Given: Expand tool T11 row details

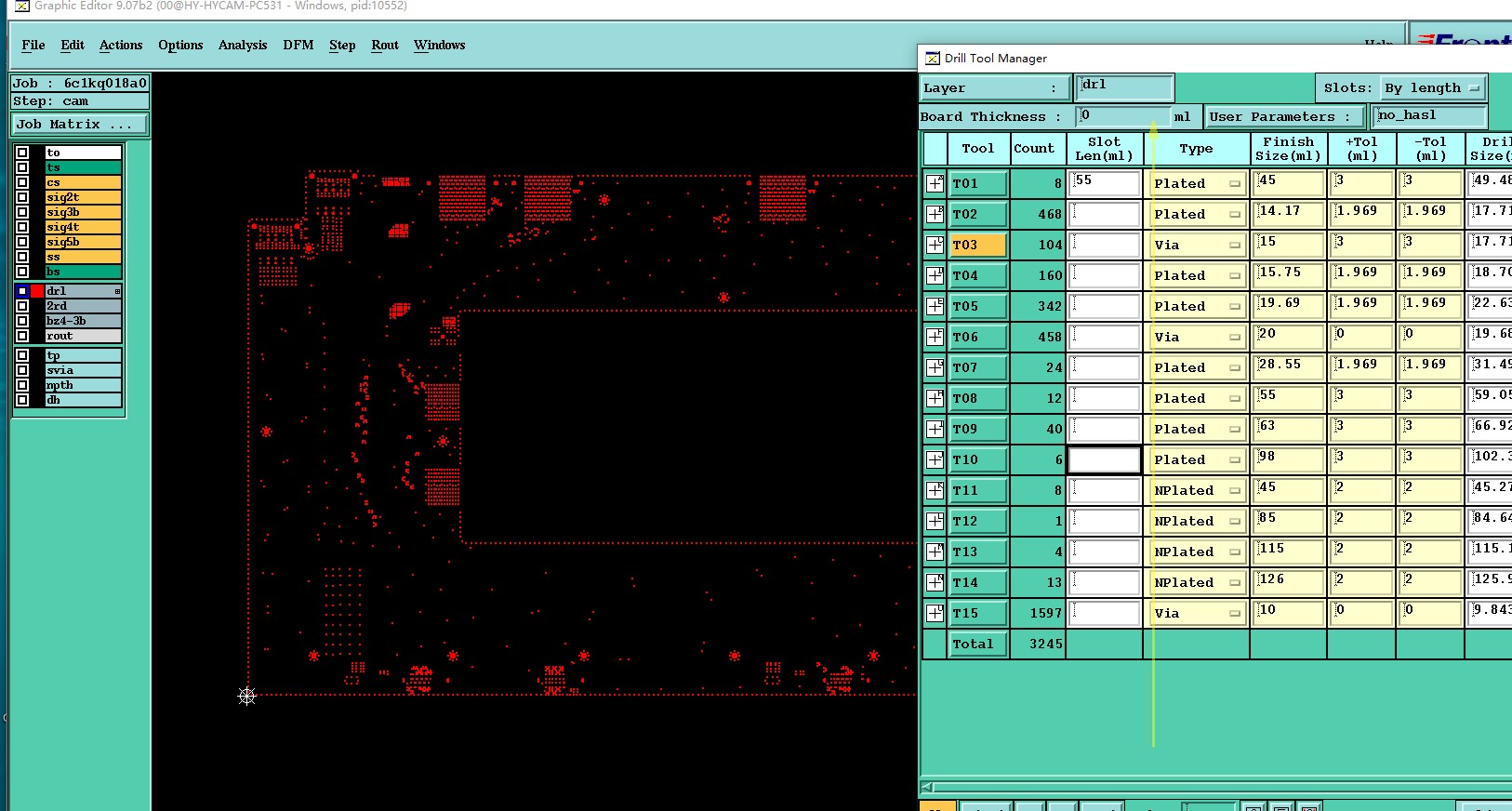Looking at the screenshot, I should pyautogui.click(x=935, y=490).
